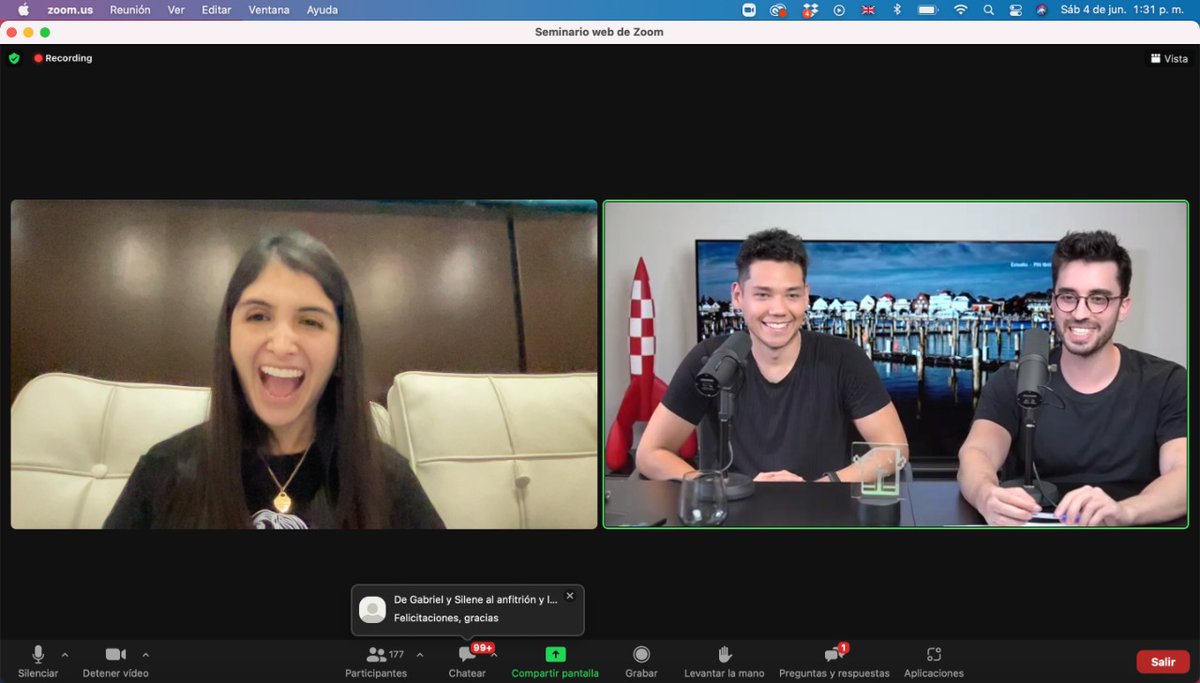Expand the arrow beside Participantes
Viewport: 1200px width, 683px height.
click(419, 655)
